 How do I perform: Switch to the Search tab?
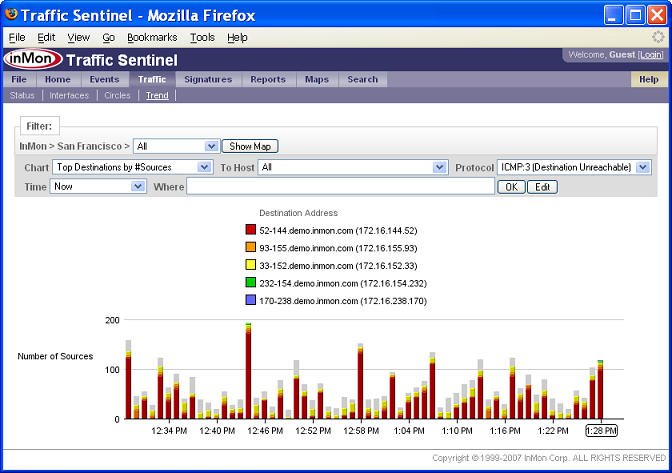[x=363, y=79]
